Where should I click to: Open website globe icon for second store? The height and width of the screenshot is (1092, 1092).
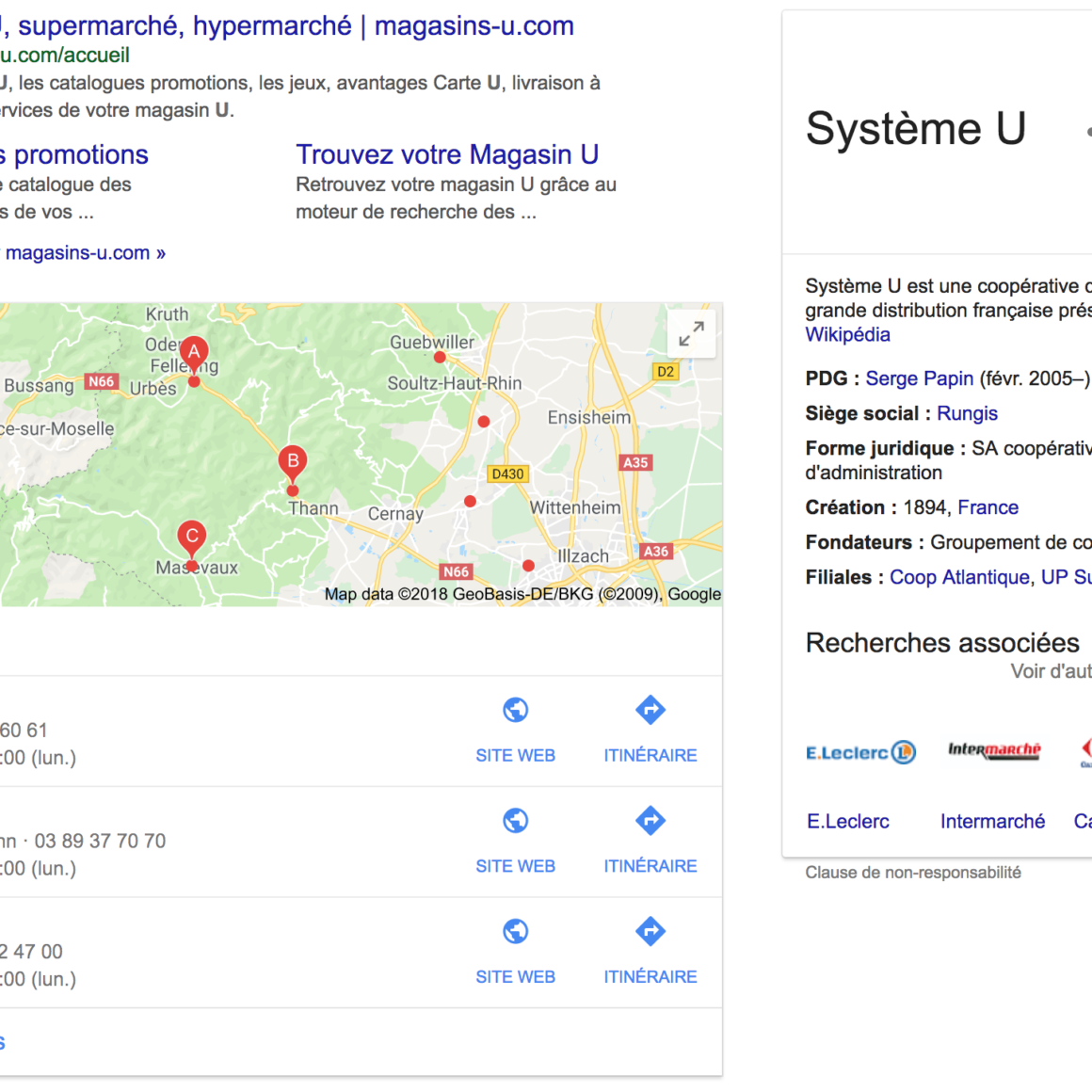click(515, 821)
